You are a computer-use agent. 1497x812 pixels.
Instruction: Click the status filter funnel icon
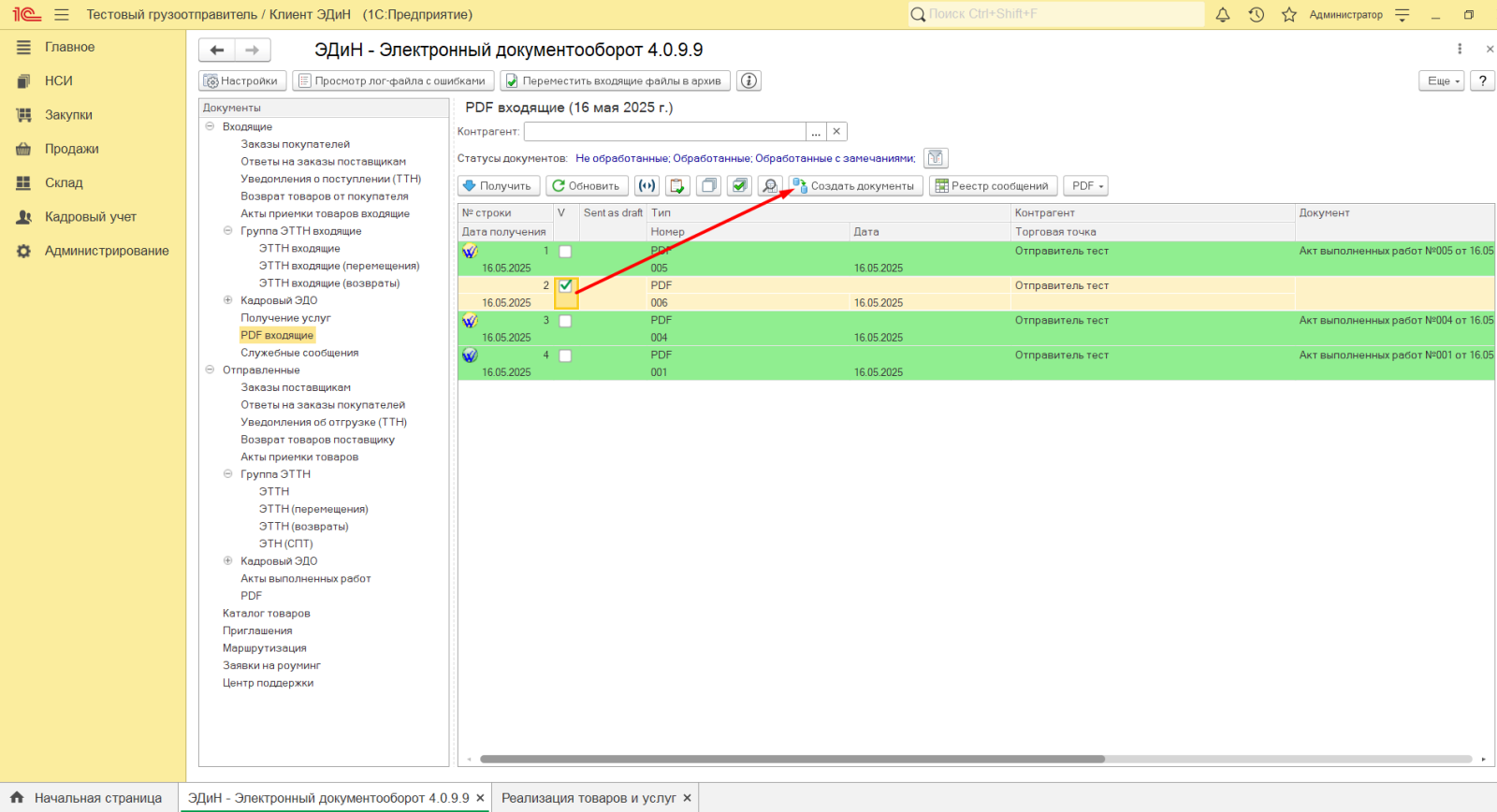click(936, 158)
